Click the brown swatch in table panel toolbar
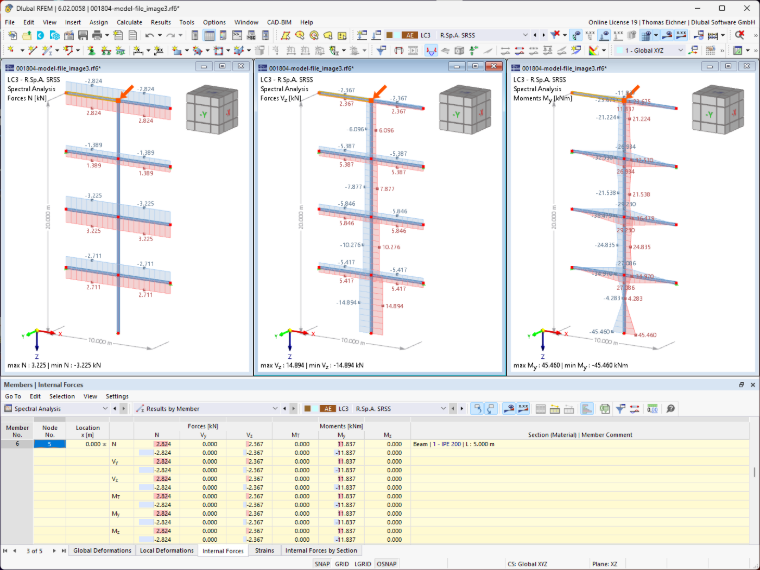Screen dimensions: 760x570 coord(307,409)
